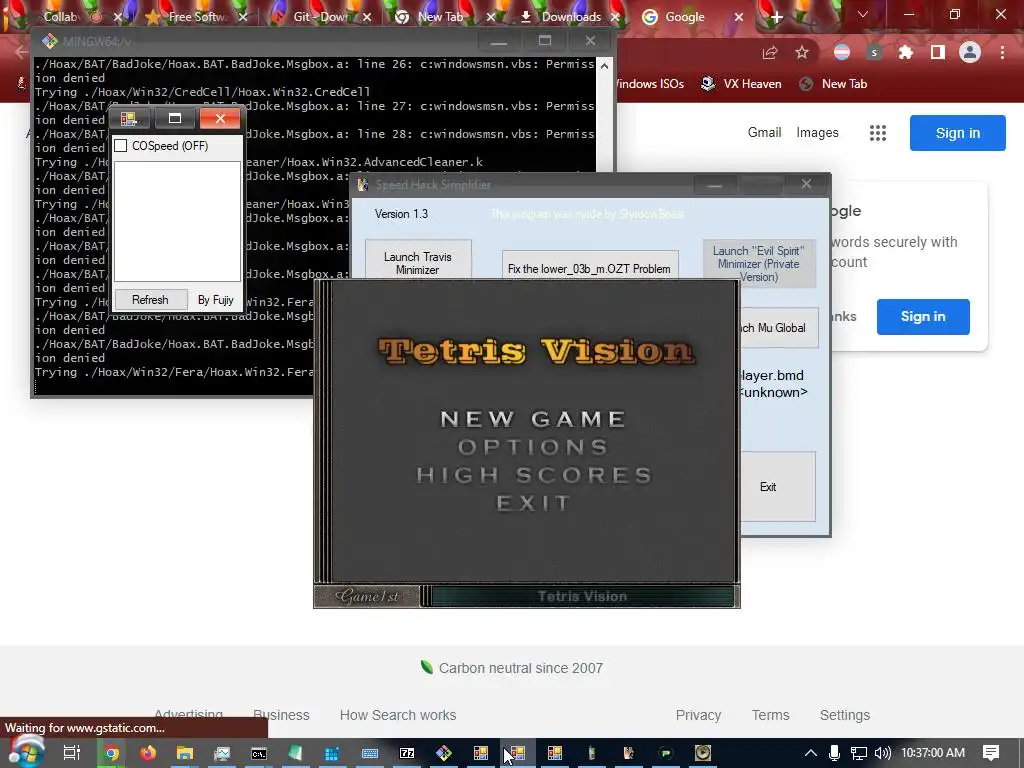
Task: Click the 'By Fujiy' label in COSpeed
Action: 216,300
